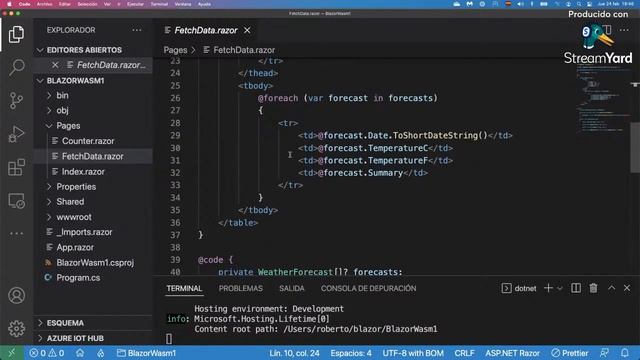The image size is (640, 360).
Task: Click the editor vertical scrollbar
Action: tap(635, 147)
